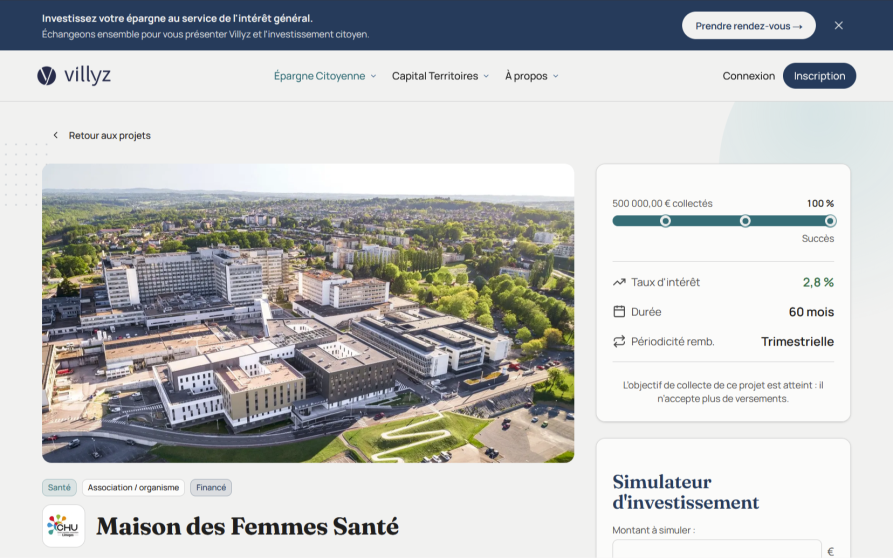The height and width of the screenshot is (558, 893).
Task: Click the Montant à simuler input field
Action: (716, 549)
